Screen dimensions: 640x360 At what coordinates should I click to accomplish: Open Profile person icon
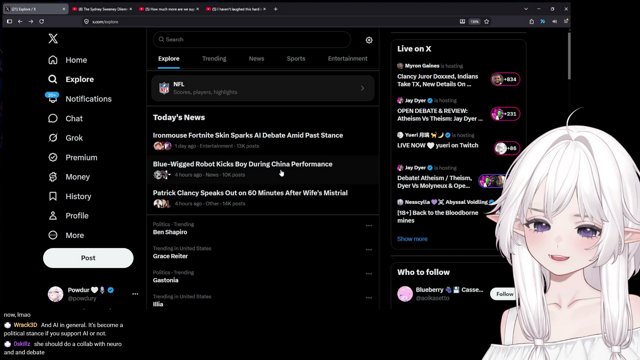[x=53, y=216]
